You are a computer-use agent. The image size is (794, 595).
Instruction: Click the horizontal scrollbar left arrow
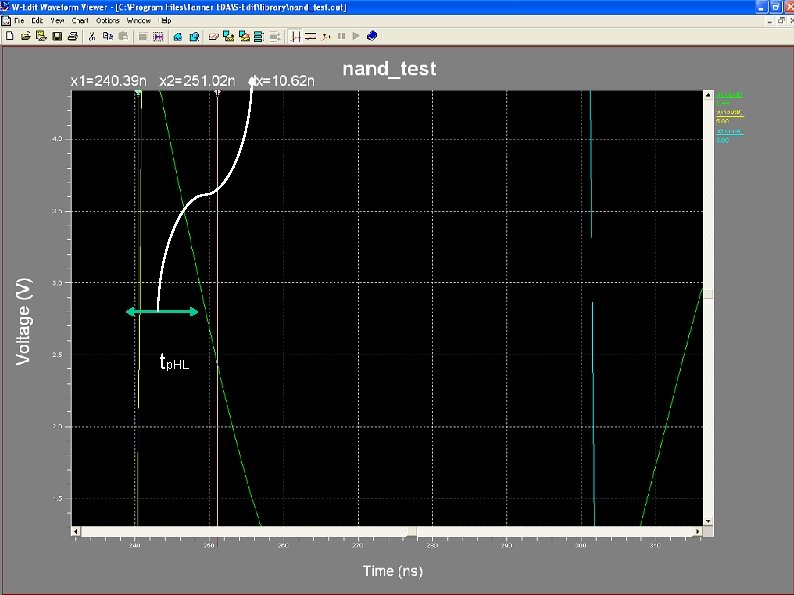[76, 531]
